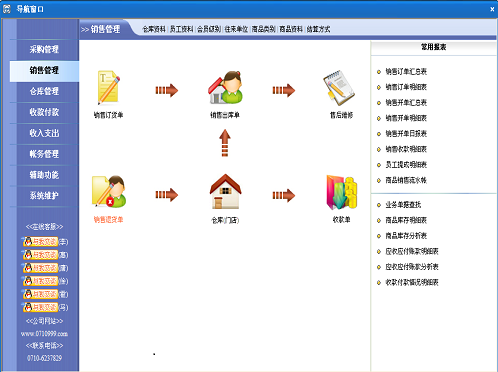Open the 收款单 receipt icon
The width and height of the screenshot is (498, 372).
coord(342,193)
